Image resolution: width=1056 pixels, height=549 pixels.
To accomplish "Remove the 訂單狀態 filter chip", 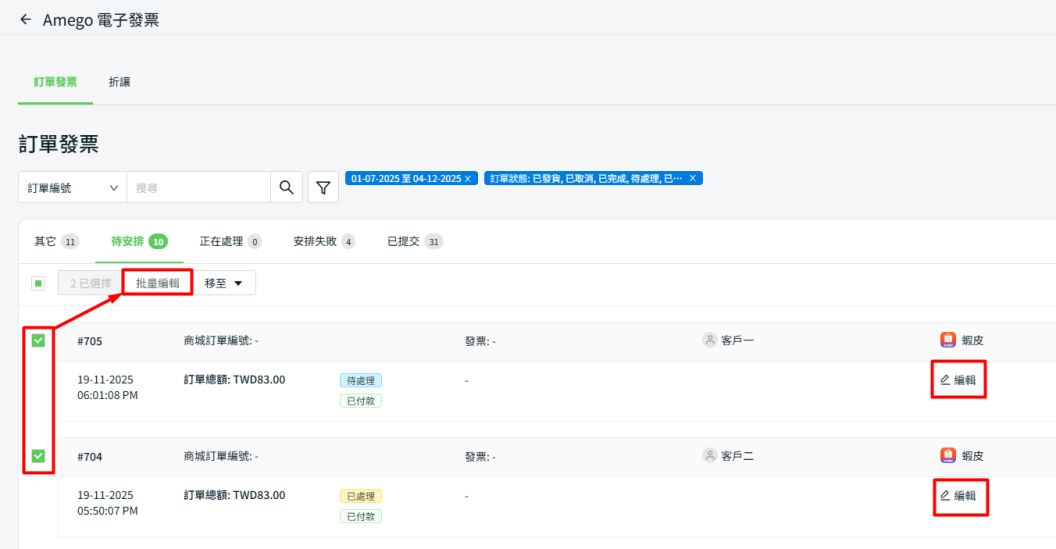I will pyautogui.click(x=693, y=178).
